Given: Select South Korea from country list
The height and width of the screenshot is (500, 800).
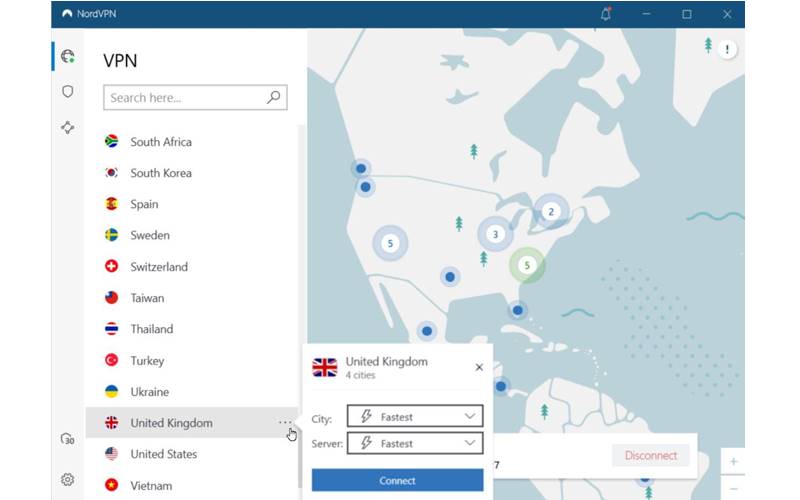Looking at the screenshot, I should coord(160,173).
